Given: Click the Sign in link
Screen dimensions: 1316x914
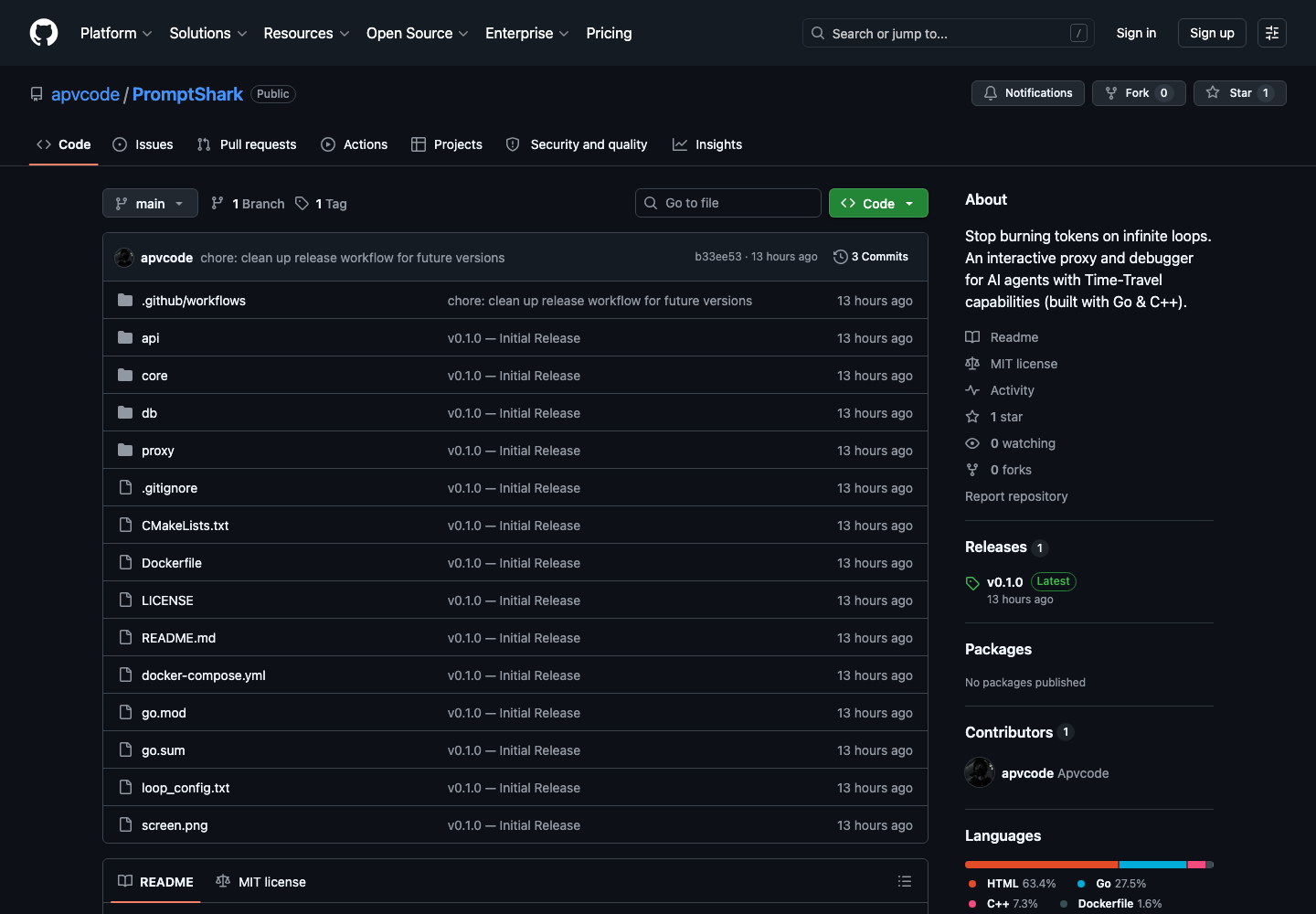Looking at the screenshot, I should tap(1136, 33).
